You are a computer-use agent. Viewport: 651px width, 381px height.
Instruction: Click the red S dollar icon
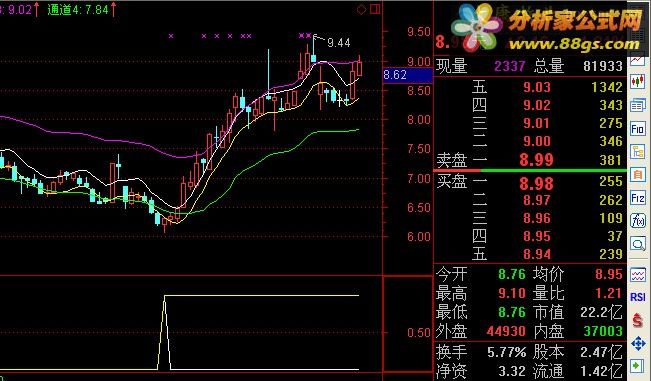638,320
